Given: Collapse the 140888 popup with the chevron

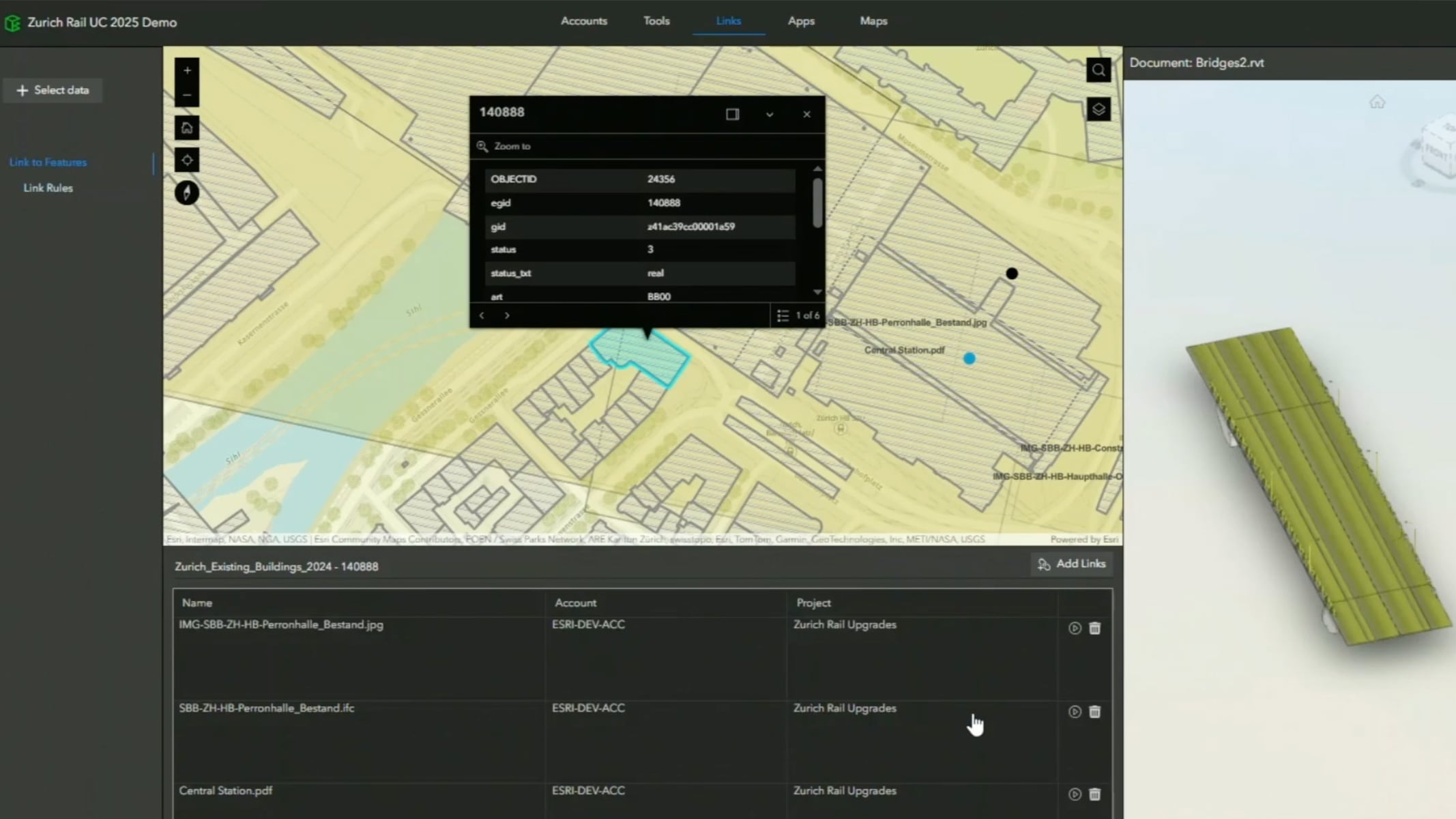Looking at the screenshot, I should pyautogui.click(x=770, y=114).
